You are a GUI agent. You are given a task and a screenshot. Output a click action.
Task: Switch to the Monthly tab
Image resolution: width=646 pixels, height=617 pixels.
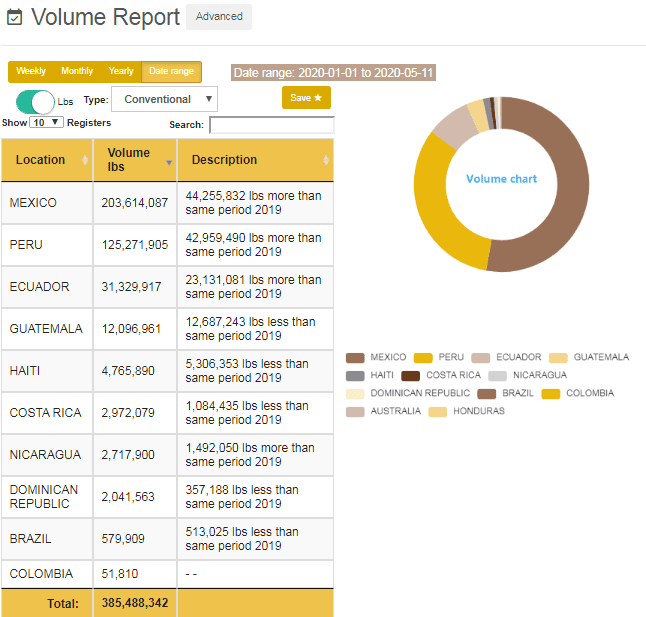click(x=77, y=71)
